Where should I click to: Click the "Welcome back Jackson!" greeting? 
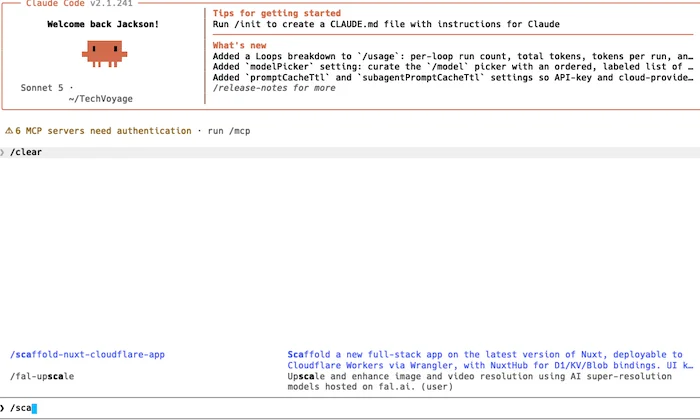point(103,24)
